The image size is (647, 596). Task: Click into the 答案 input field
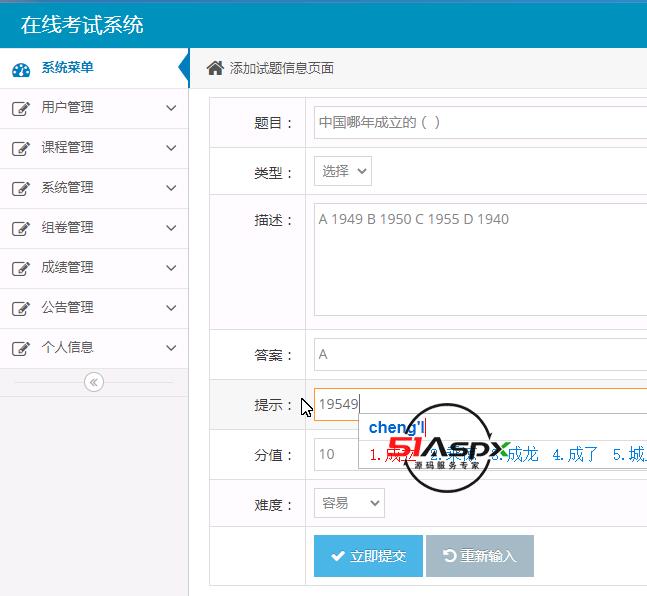point(480,355)
